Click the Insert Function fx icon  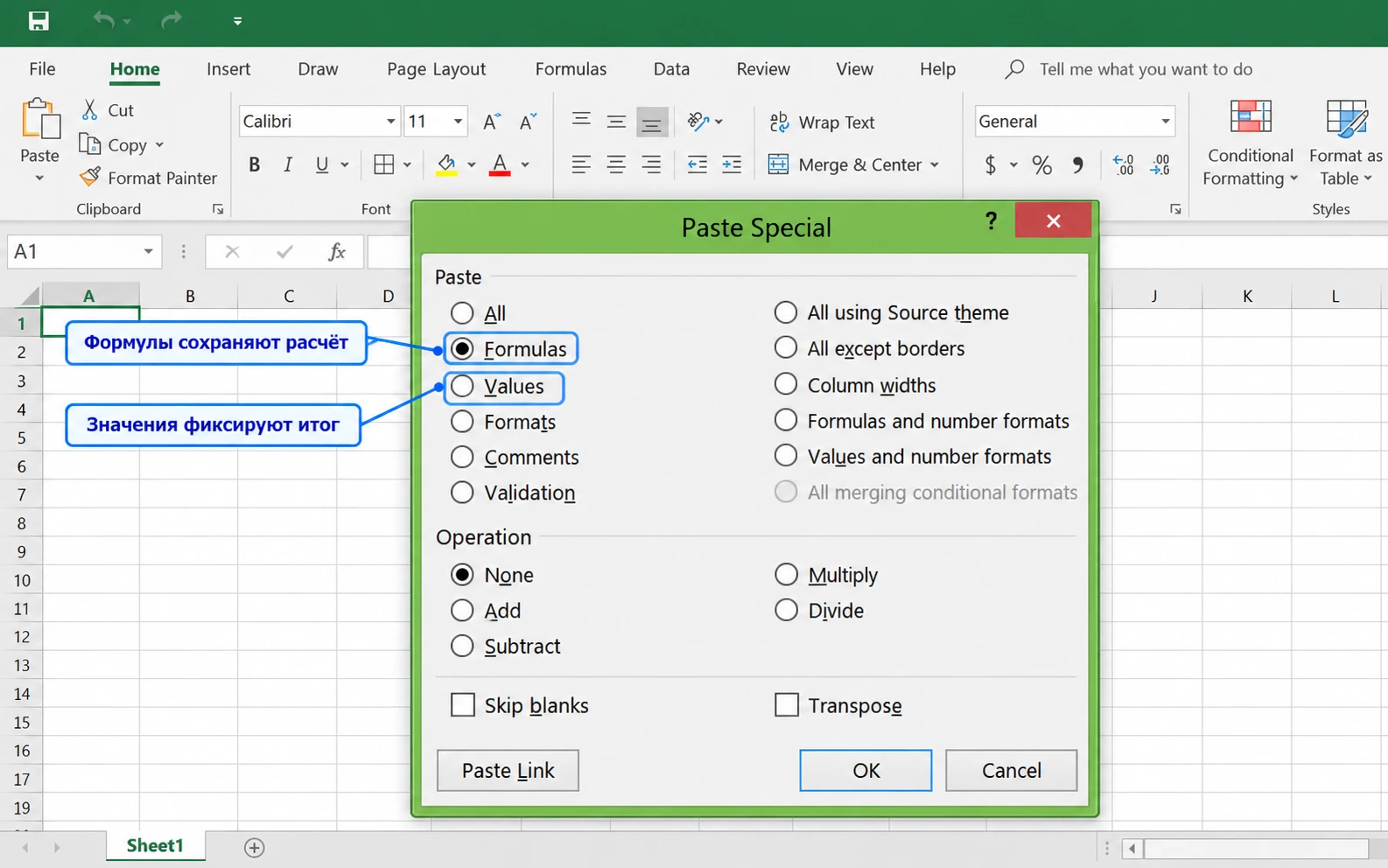tap(337, 252)
